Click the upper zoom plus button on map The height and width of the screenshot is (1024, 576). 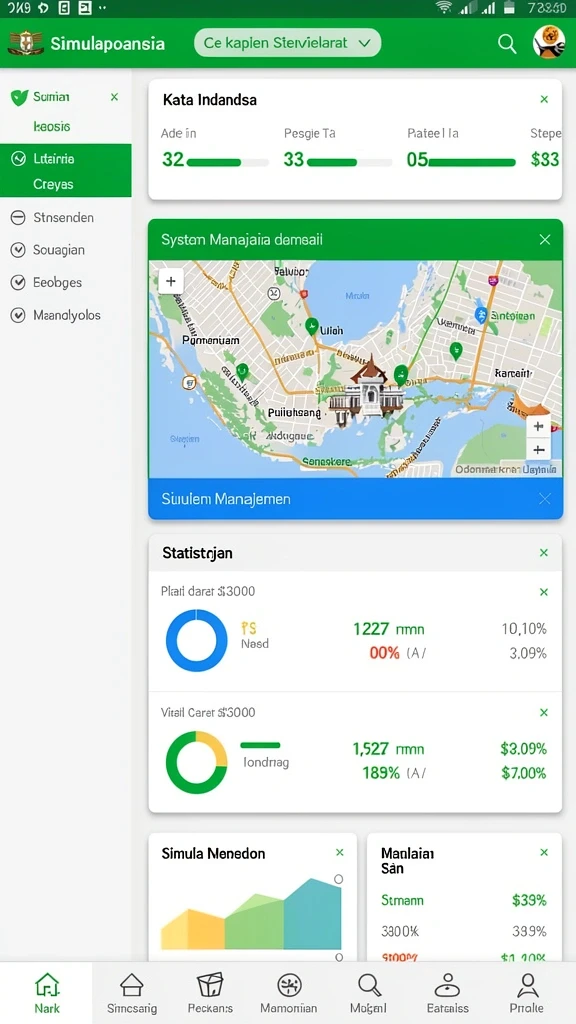539,426
